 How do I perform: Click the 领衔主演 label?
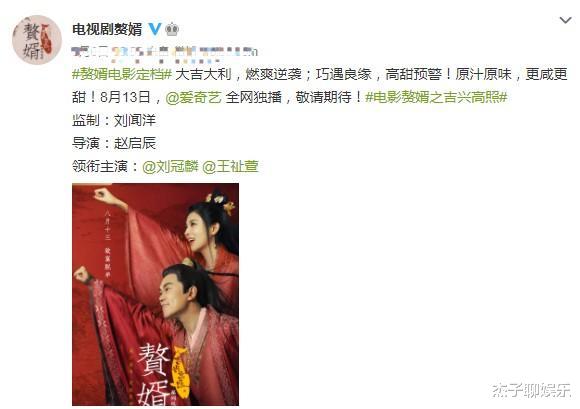(100, 166)
